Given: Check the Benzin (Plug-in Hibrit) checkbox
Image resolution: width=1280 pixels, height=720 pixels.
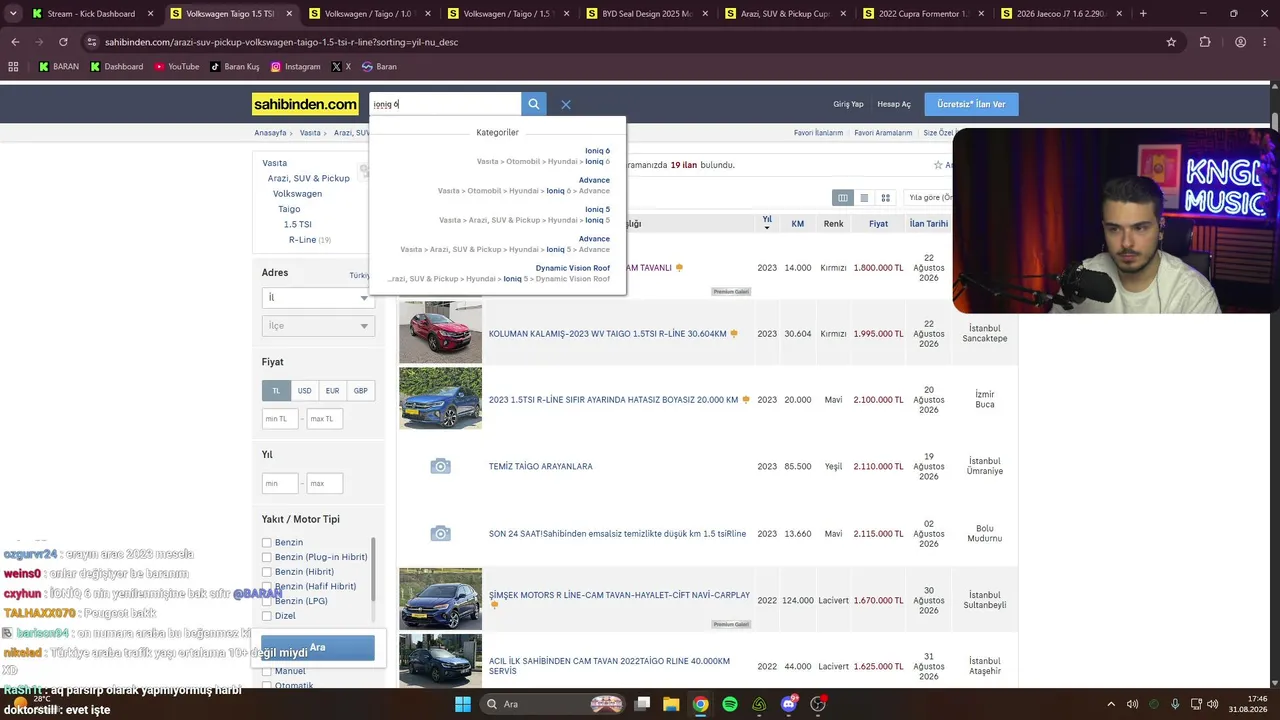Looking at the screenshot, I should pyautogui.click(x=267, y=557).
